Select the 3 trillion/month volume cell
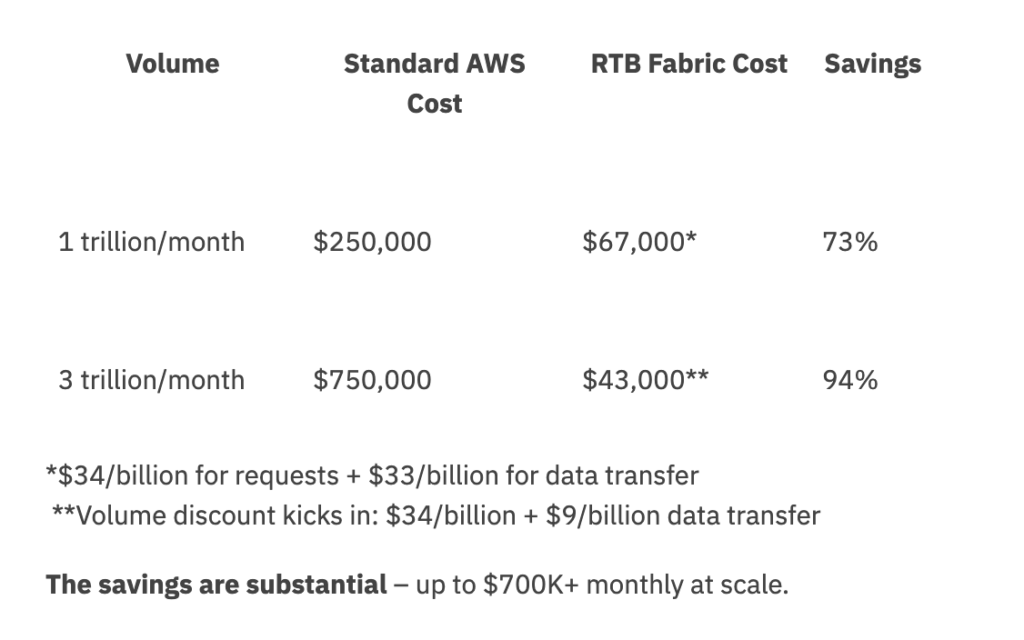1024x640 pixels. pyautogui.click(x=151, y=380)
